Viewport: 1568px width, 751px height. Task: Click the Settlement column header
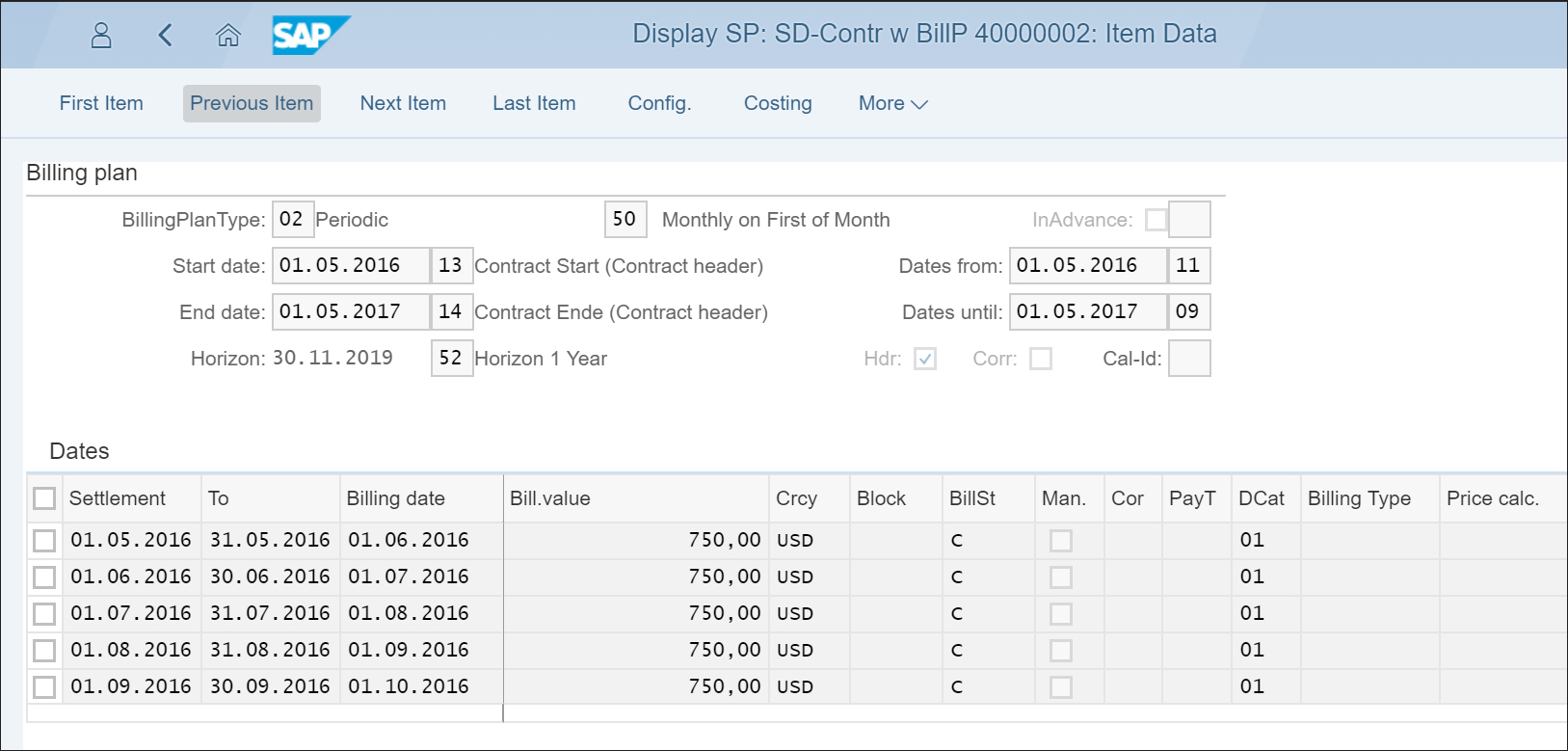click(x=132, y=498)
